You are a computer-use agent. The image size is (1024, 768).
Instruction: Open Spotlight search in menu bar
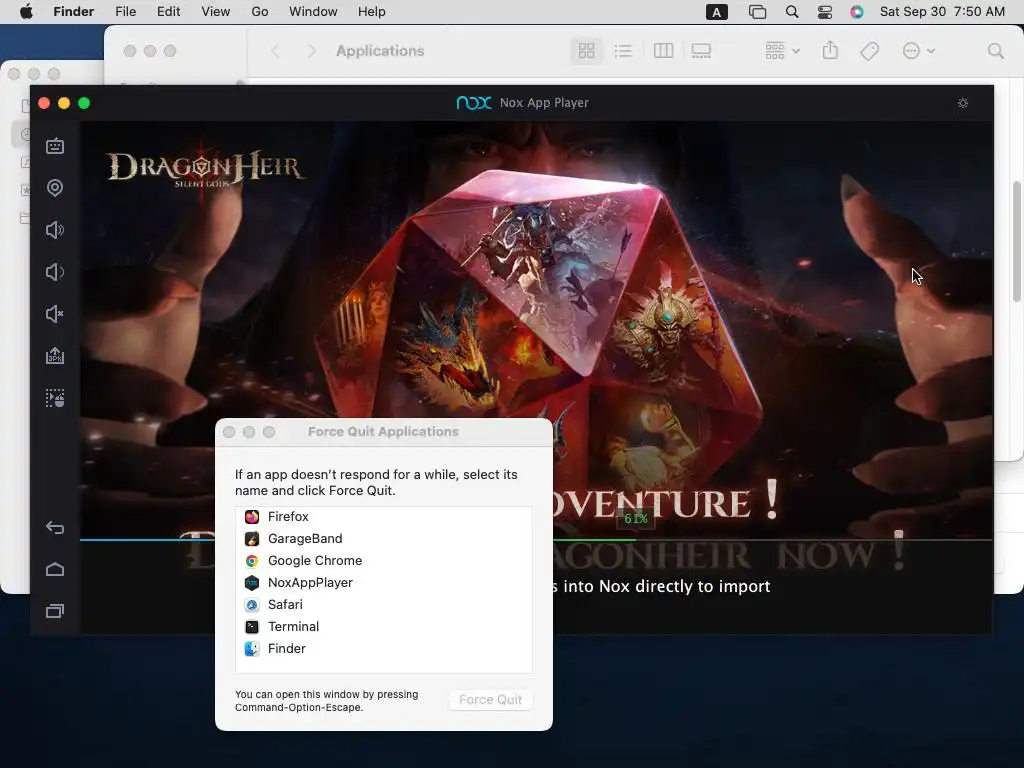[792, 12]
